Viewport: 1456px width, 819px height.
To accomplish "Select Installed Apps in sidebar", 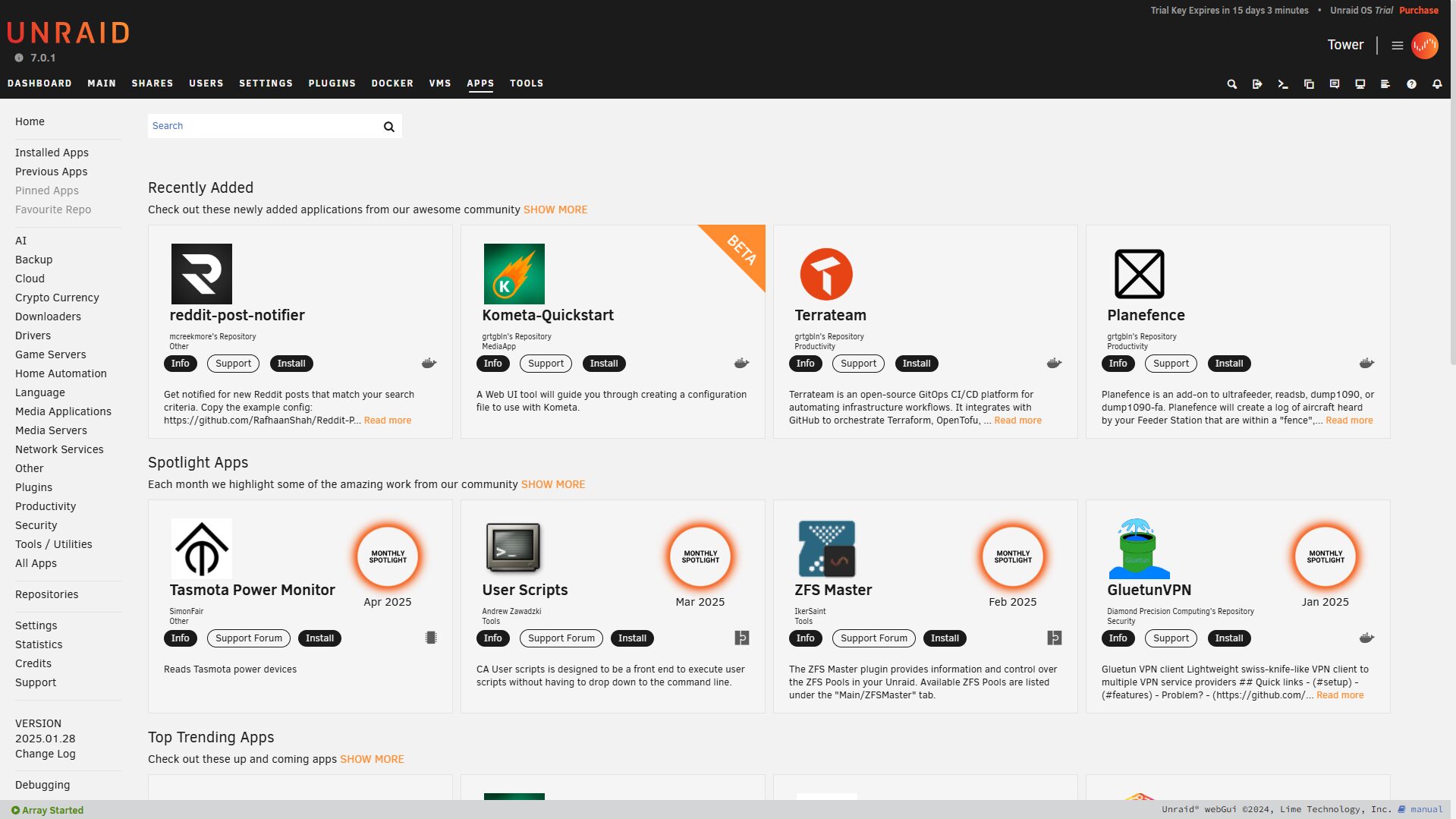I will click(x=52, y=153).
